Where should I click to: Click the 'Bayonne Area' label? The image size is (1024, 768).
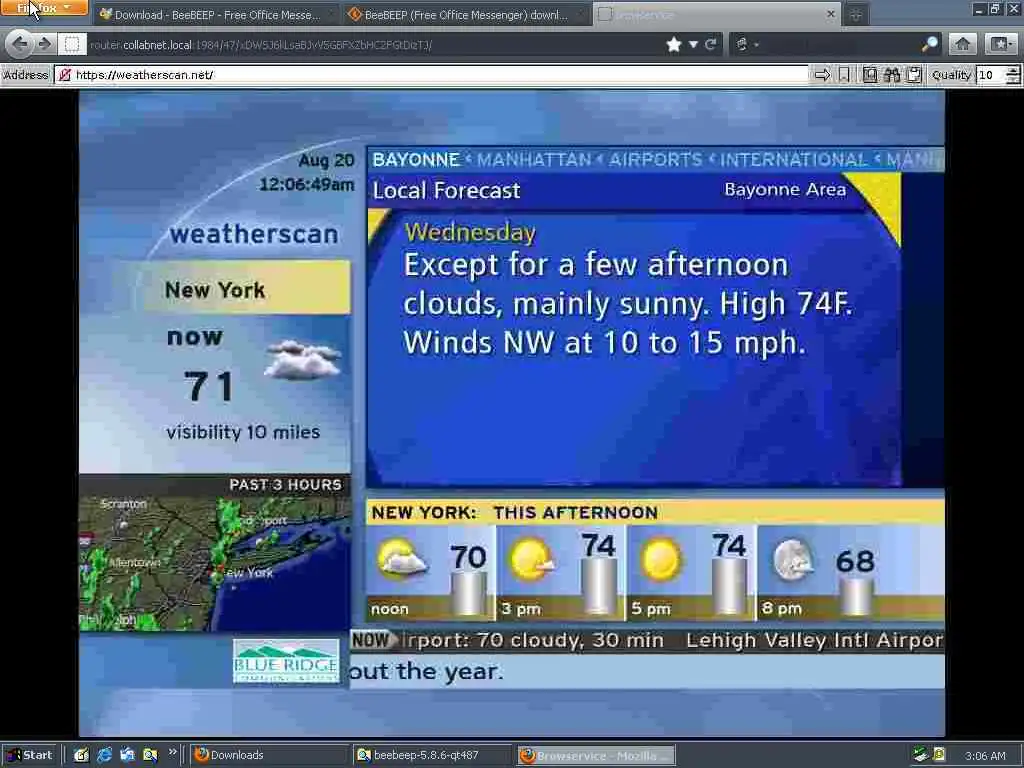pyautogui.click(x=785, y=189)
